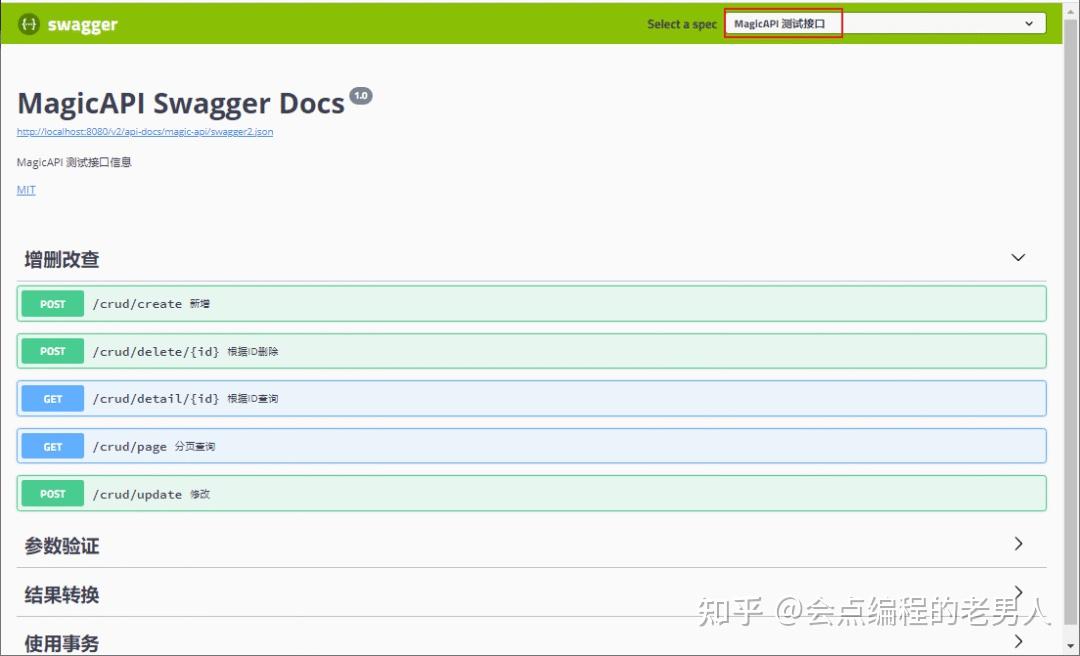Expand the 使用事务 section
The image size is (1080, 656).
(x=1018, y=641)
